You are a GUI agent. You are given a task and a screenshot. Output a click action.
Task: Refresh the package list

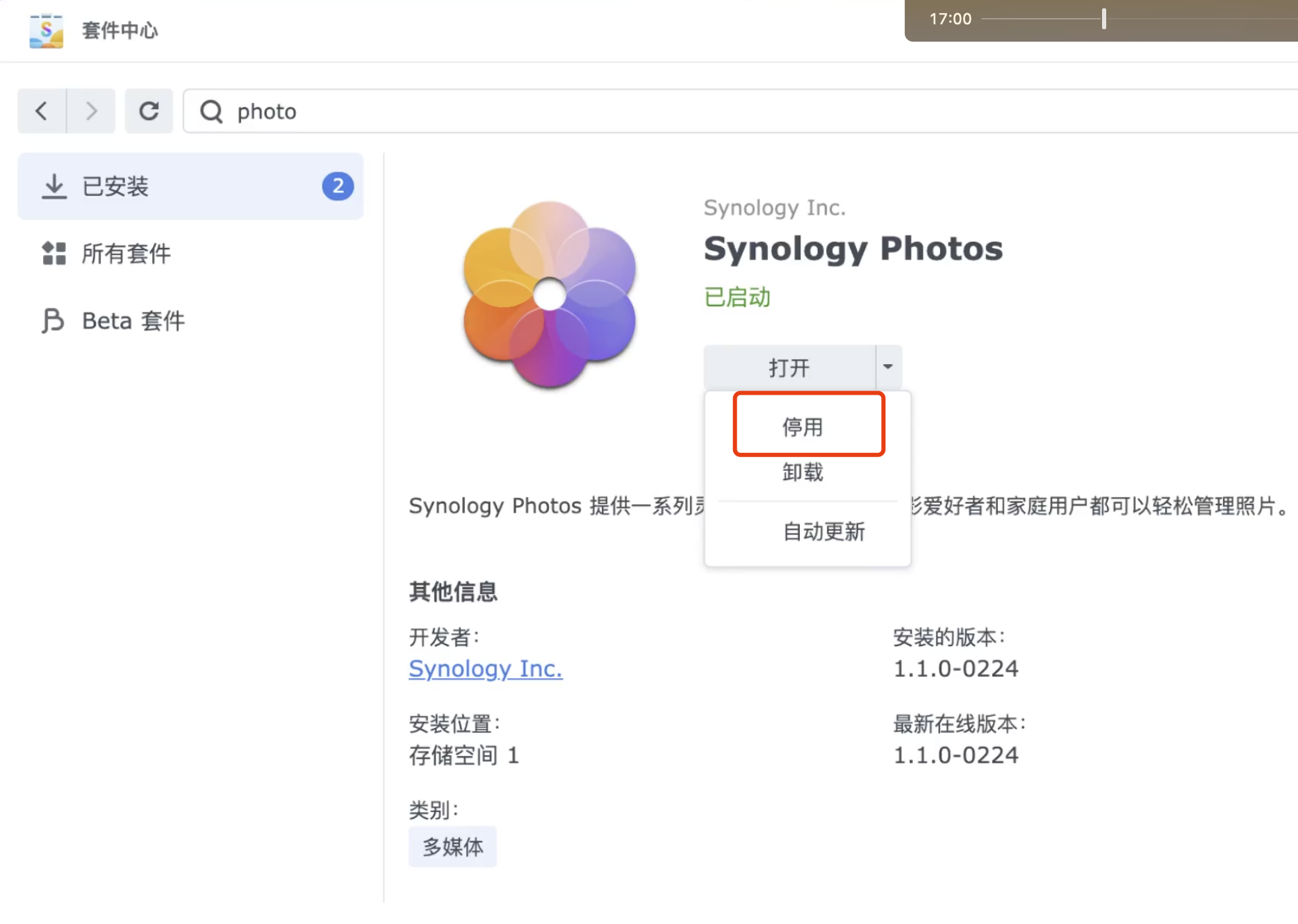149,110
